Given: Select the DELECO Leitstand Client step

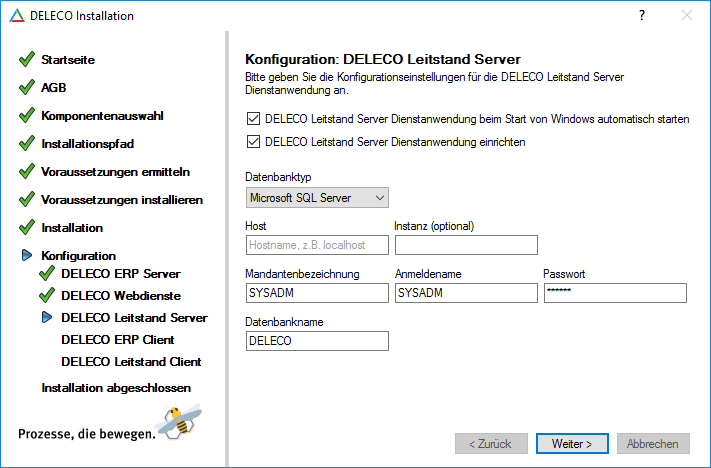Looking at the screenshot, I should click(x=131, y=362).
